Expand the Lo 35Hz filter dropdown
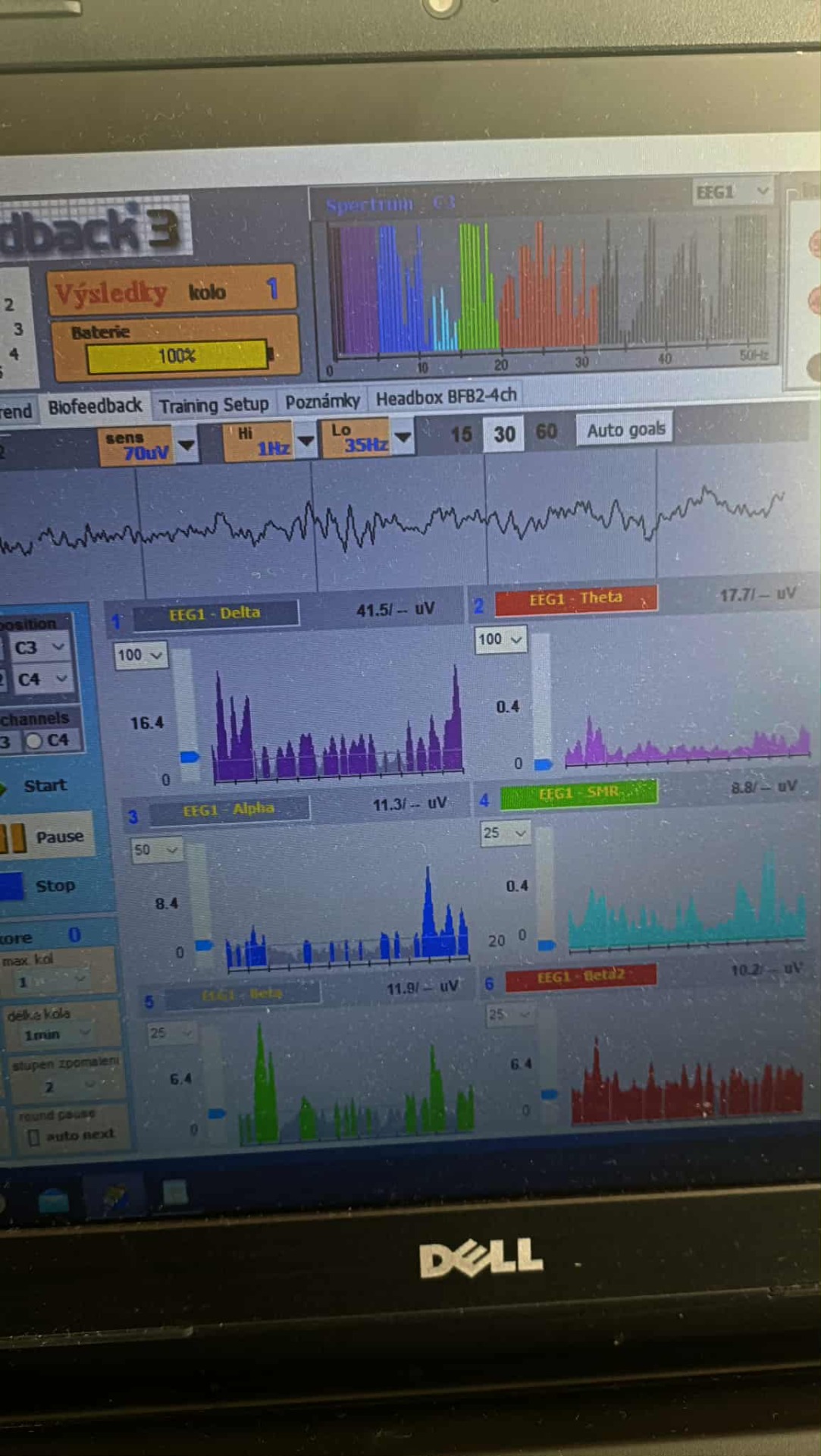This screenshot has width=821, height=1456. pyautogui.click(x=403, y=437)
